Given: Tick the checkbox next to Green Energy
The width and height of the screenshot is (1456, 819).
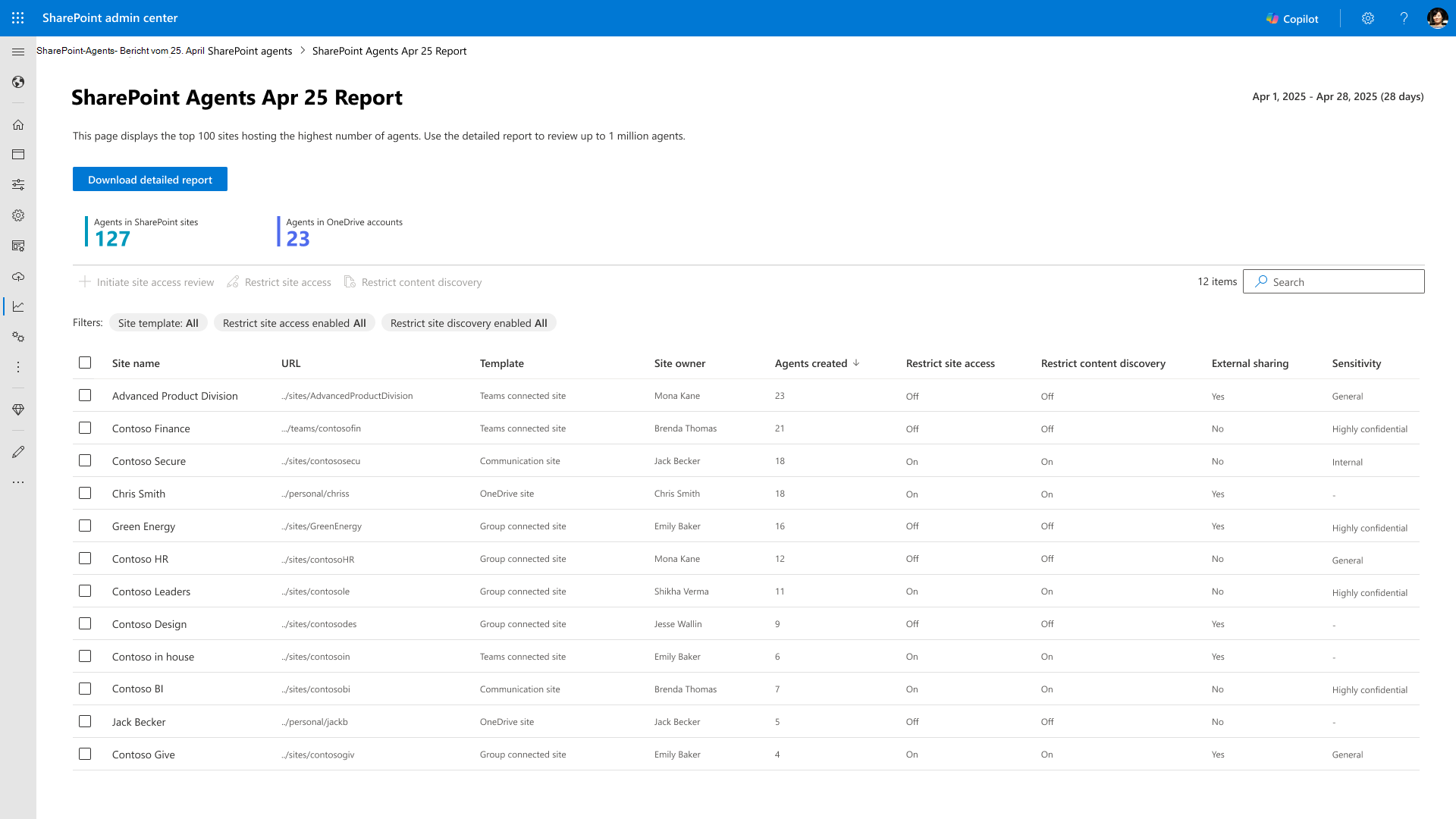Looking at the screenshot, I should (84, 526).
